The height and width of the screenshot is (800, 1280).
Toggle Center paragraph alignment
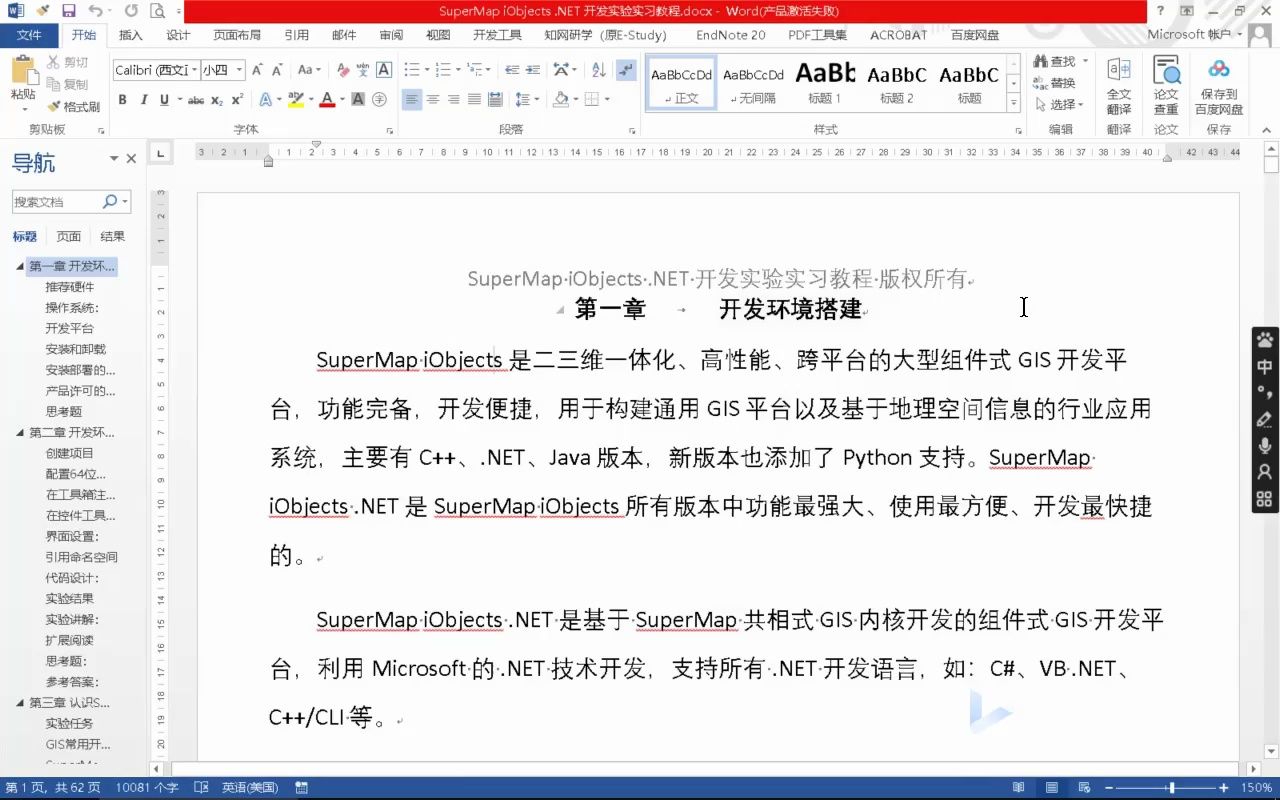click(x=433, y=99)
